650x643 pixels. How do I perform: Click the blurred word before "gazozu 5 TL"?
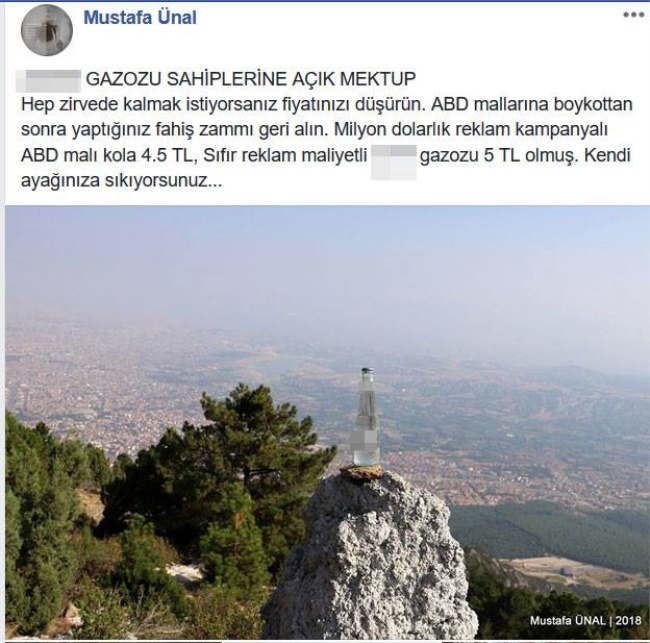[393, 162]
